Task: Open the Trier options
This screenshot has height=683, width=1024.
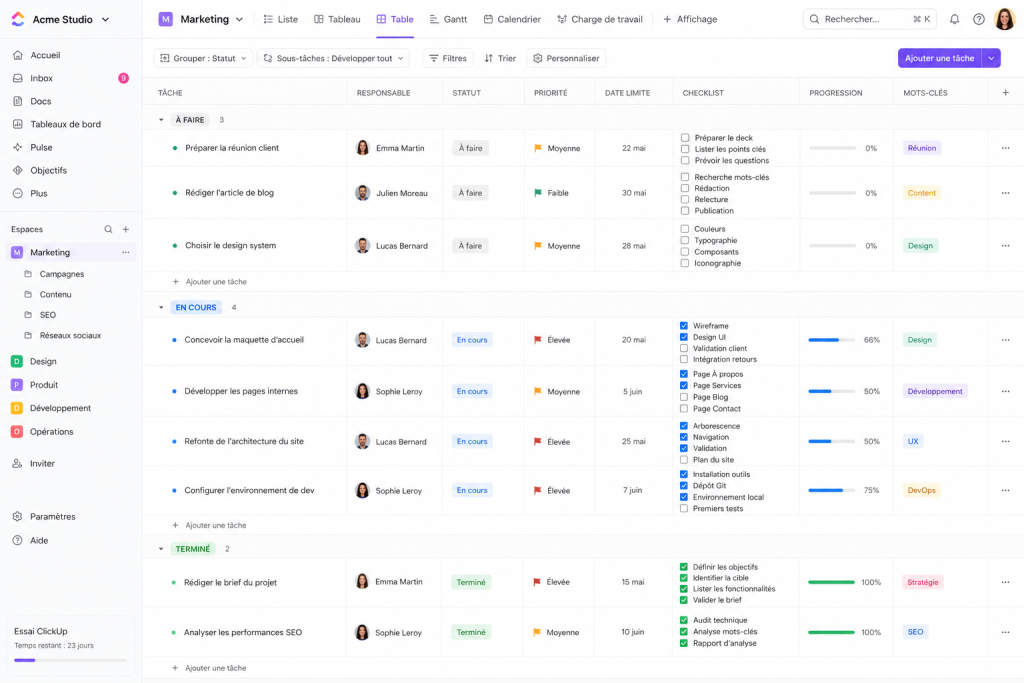Action: tap(500, 58)
